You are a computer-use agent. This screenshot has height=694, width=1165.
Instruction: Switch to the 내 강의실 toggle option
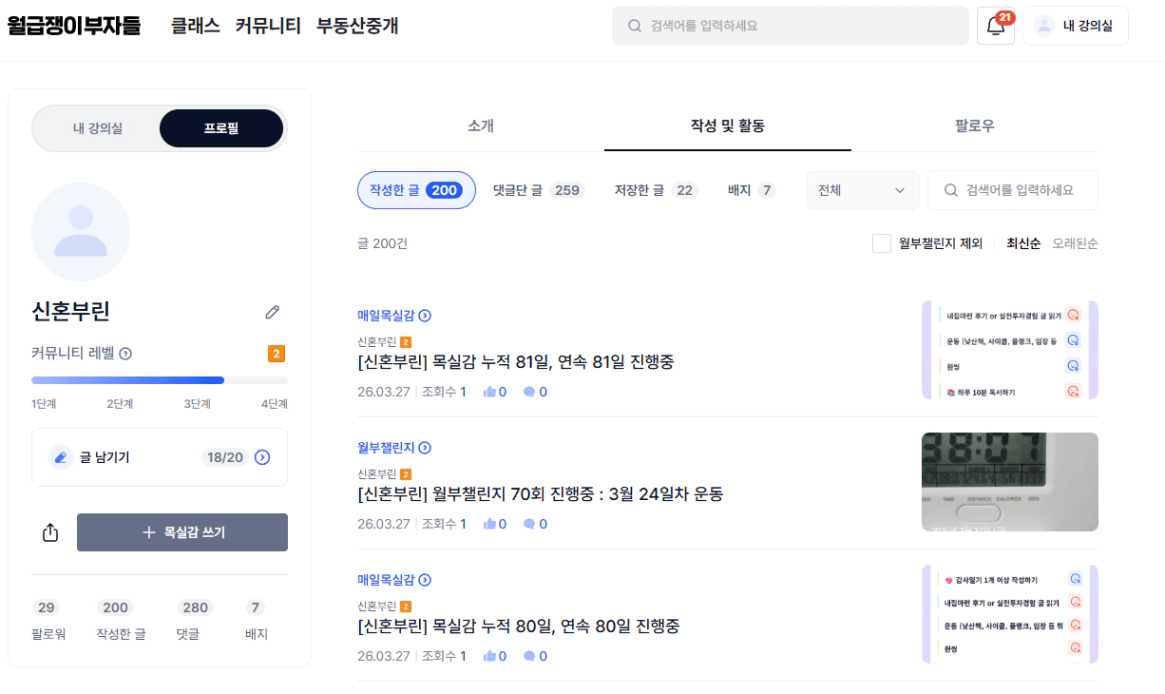coord(98,128)
